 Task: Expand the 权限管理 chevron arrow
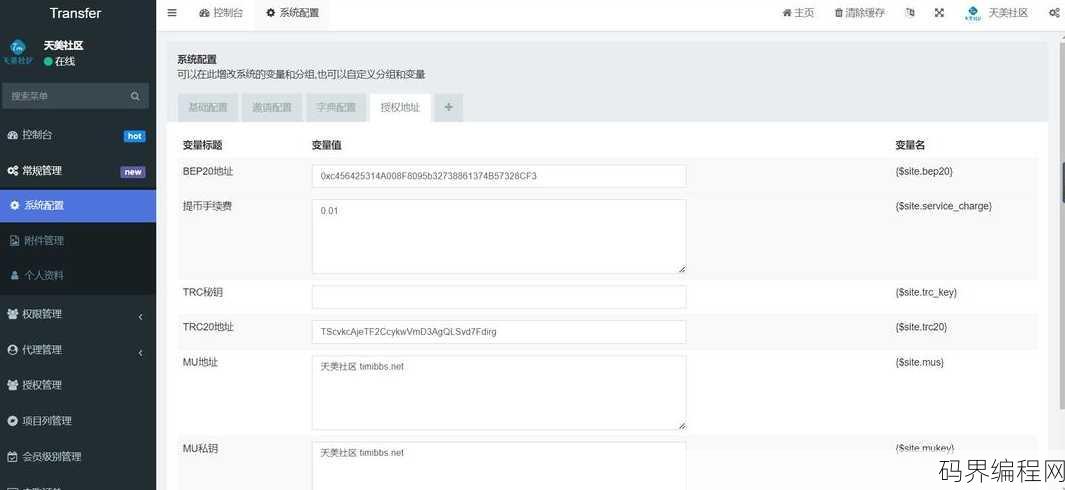click(x=141, y=317)
